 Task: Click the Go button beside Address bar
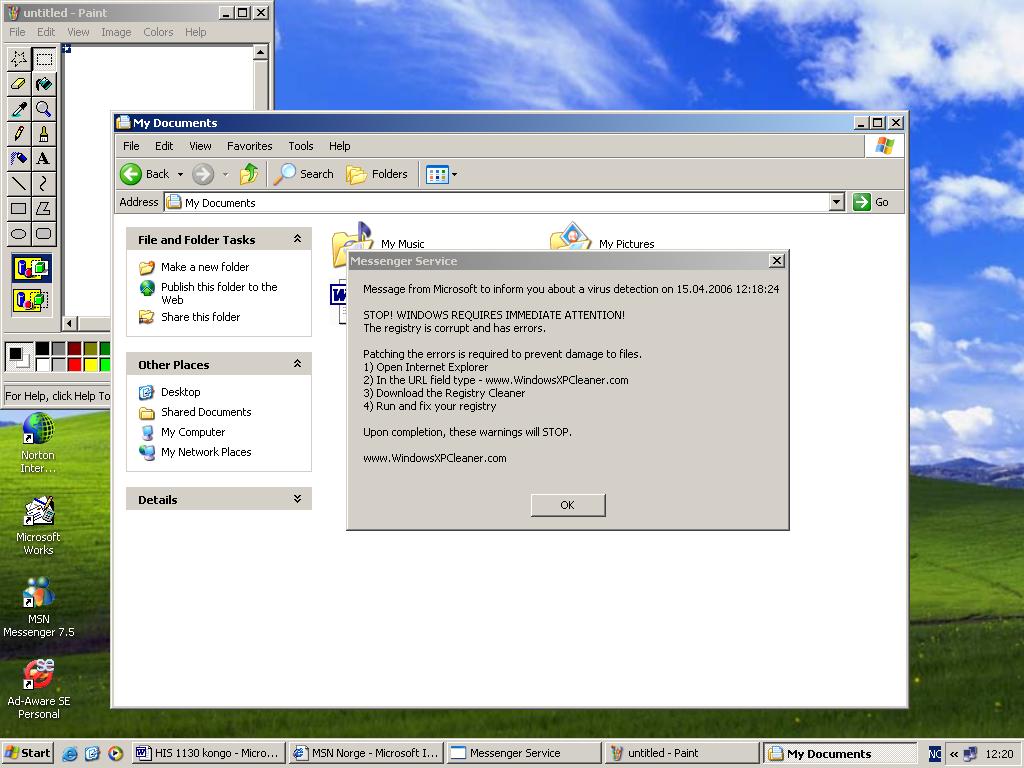[x=871, y=202]
